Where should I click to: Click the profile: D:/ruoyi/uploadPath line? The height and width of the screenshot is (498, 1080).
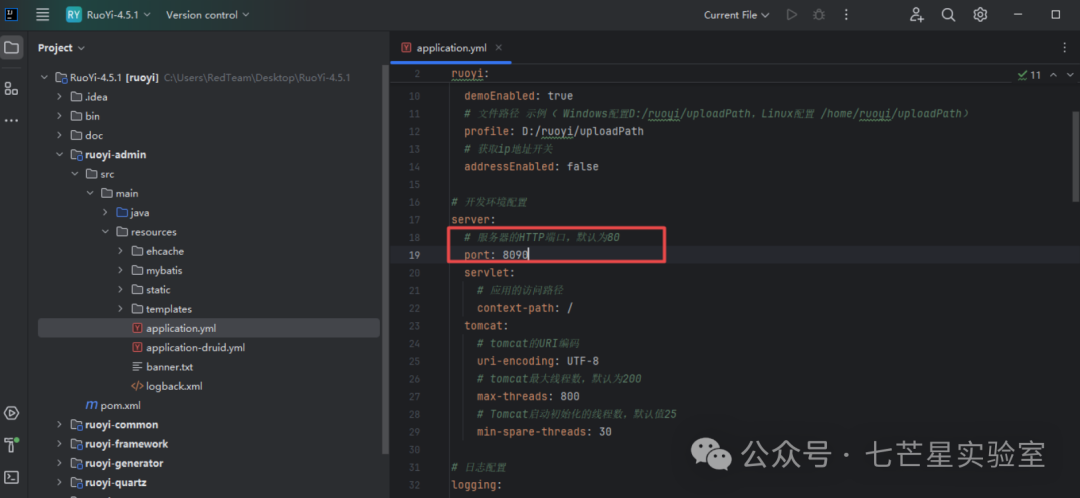pyautogui.click(x=554, y=131)
